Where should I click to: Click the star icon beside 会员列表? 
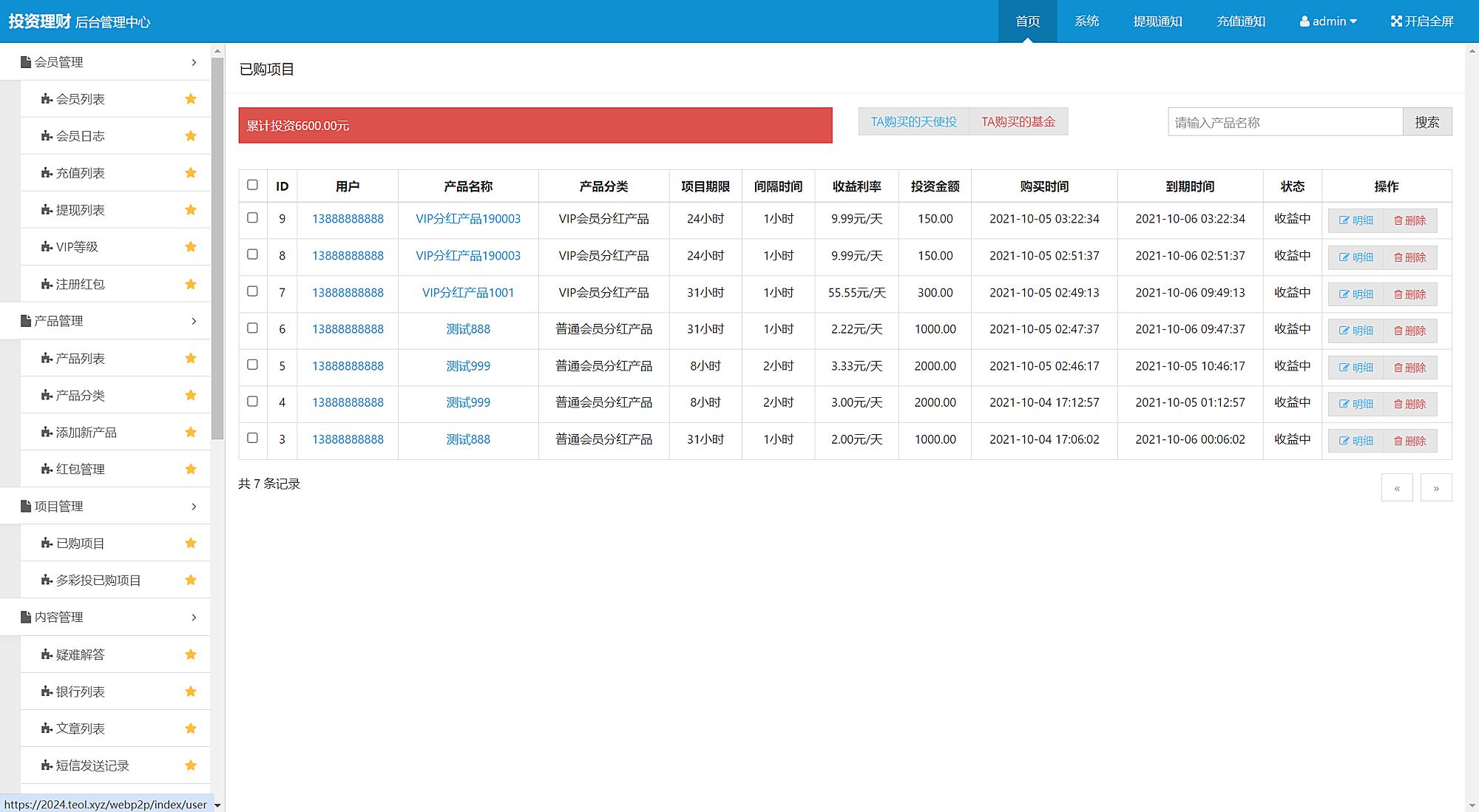191,99
